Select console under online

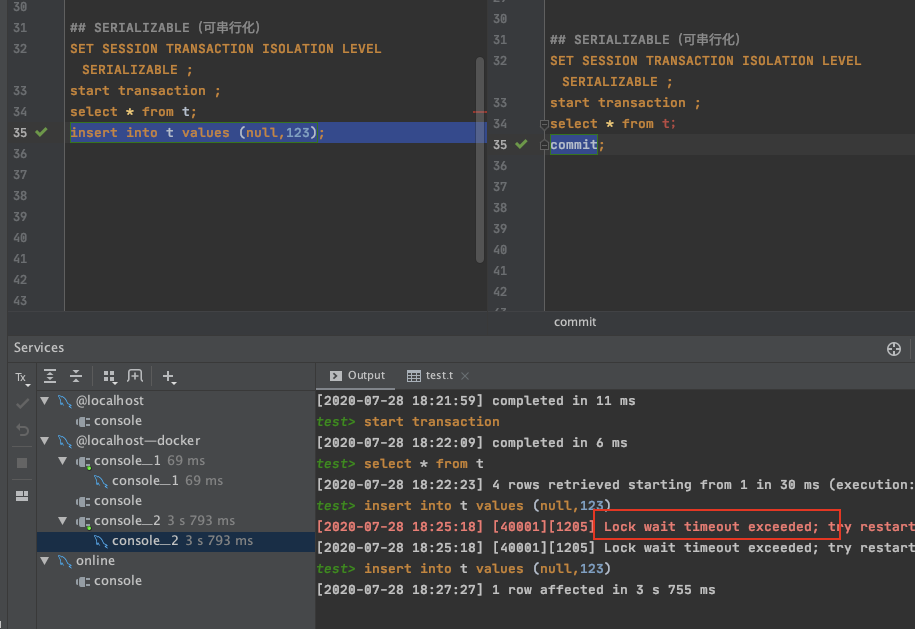[x=109, y=581]
